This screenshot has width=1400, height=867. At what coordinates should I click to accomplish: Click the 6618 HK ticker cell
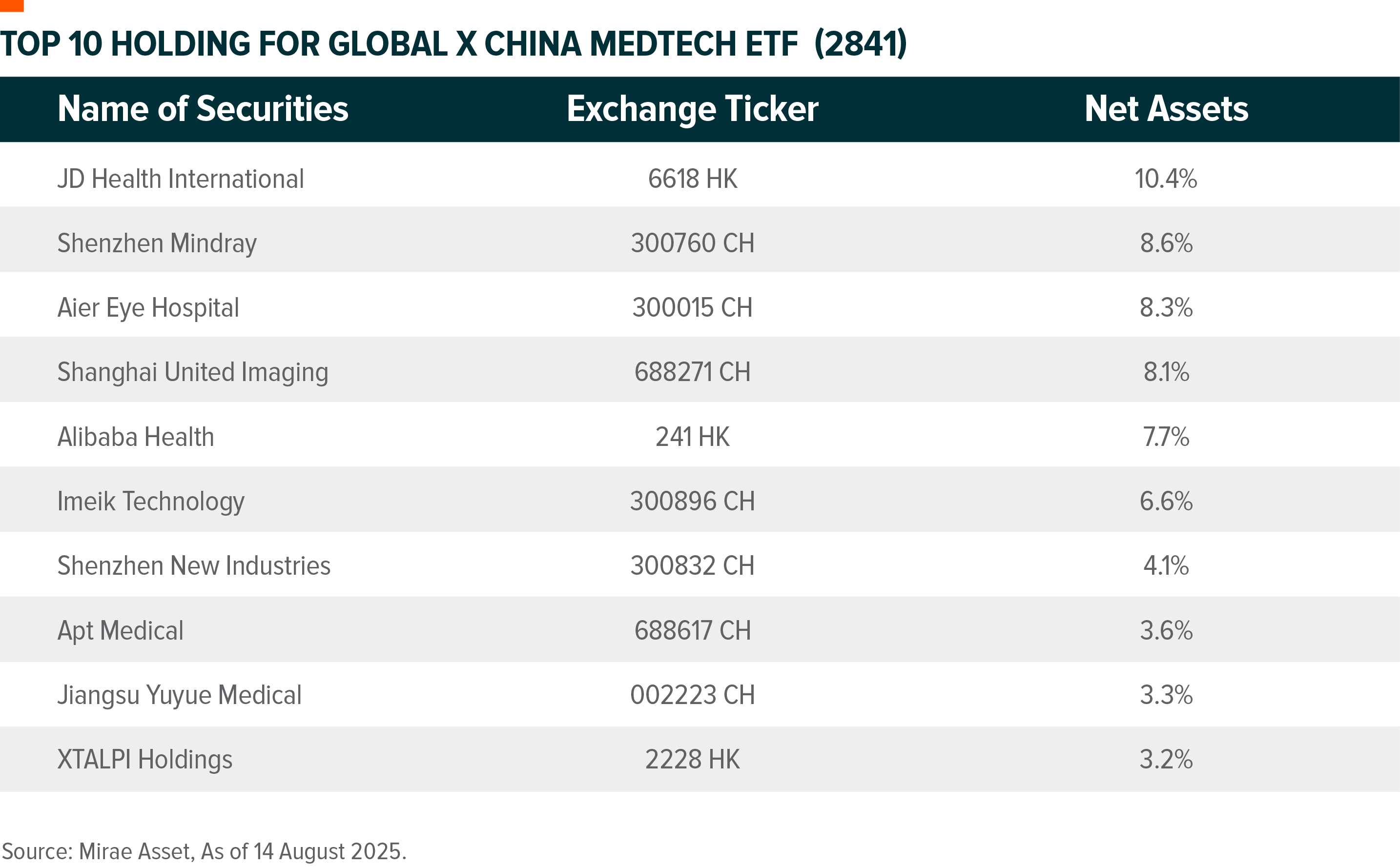(692, 179)
